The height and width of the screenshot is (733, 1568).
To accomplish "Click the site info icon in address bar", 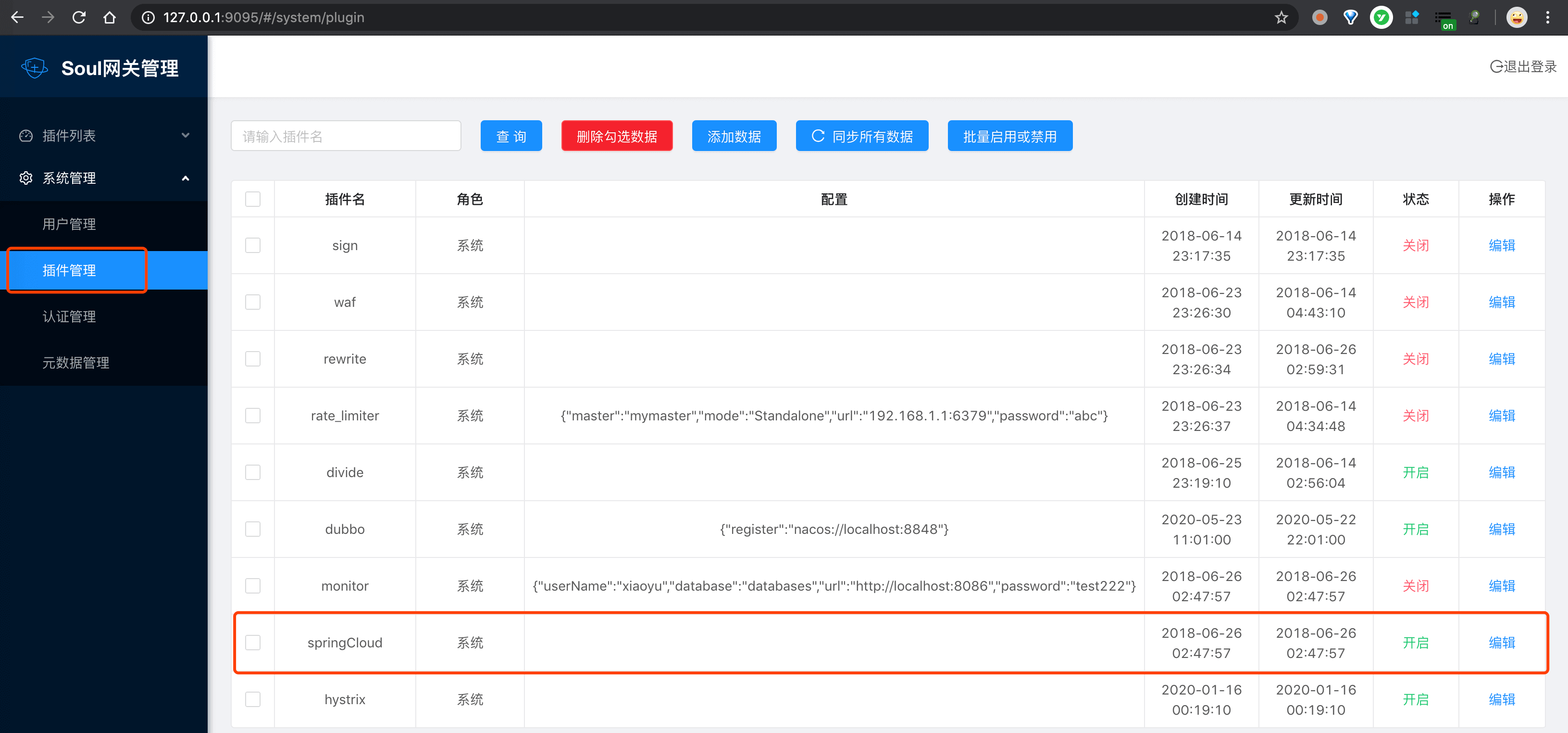I will [148, 17].
